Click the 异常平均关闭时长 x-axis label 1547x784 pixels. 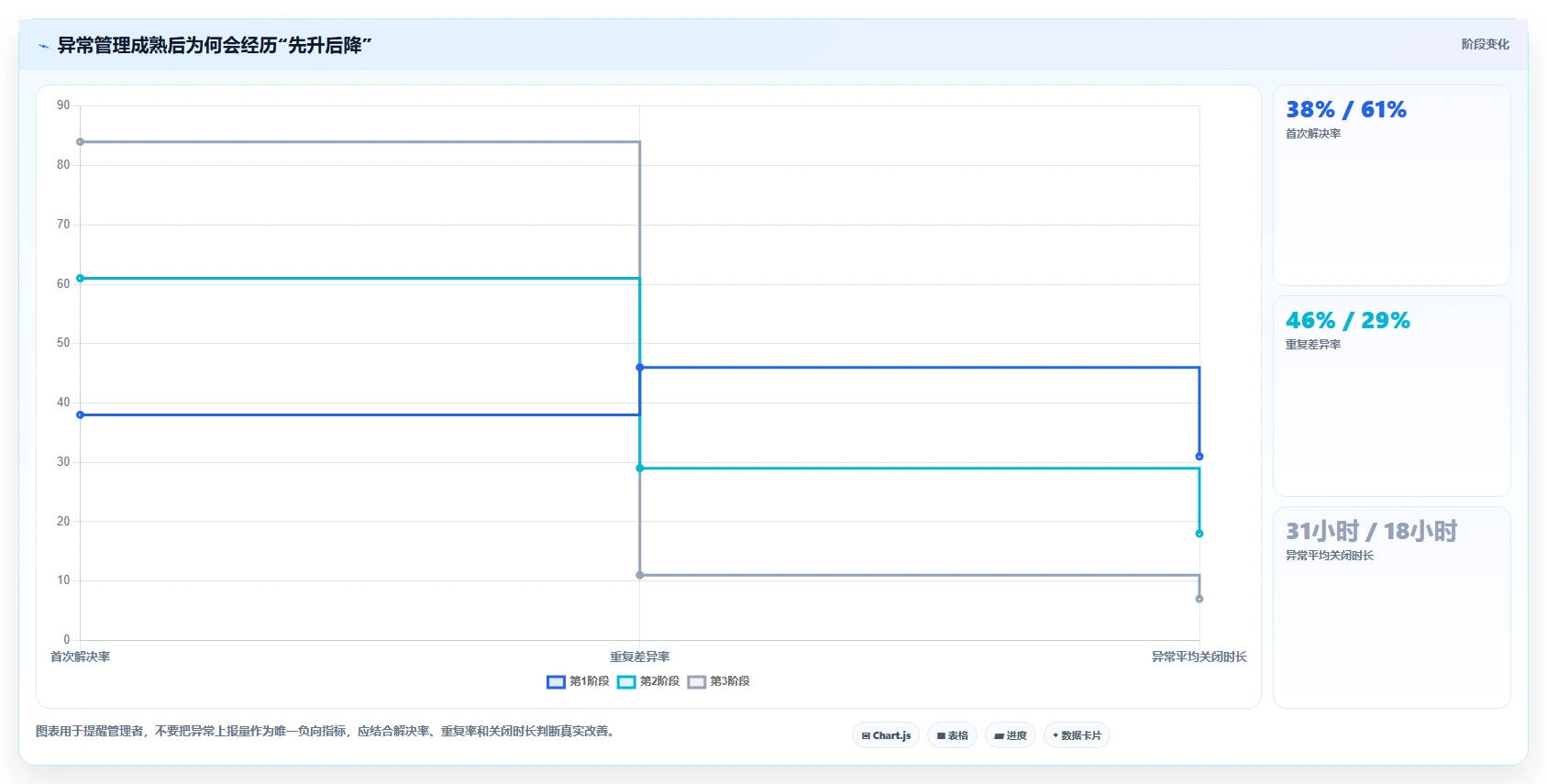tap(1199, 657)
